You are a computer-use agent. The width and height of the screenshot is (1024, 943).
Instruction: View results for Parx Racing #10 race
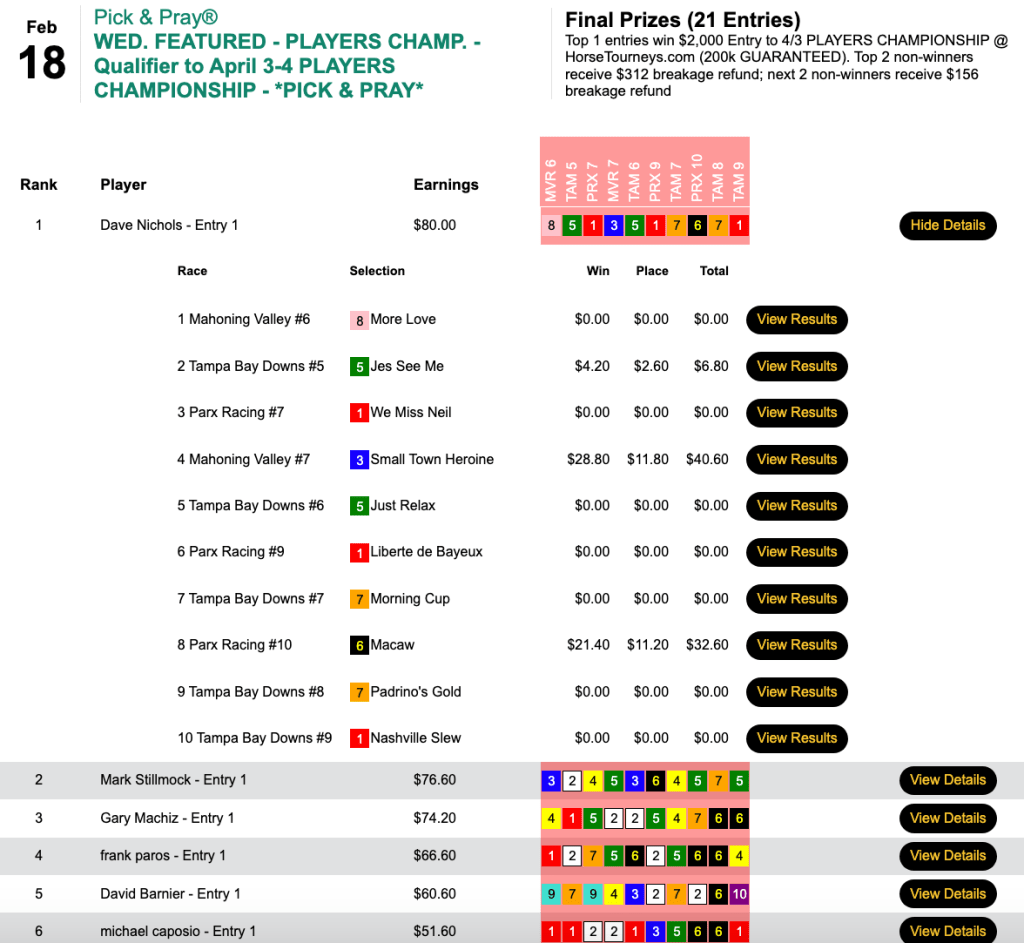coord(796,645)
